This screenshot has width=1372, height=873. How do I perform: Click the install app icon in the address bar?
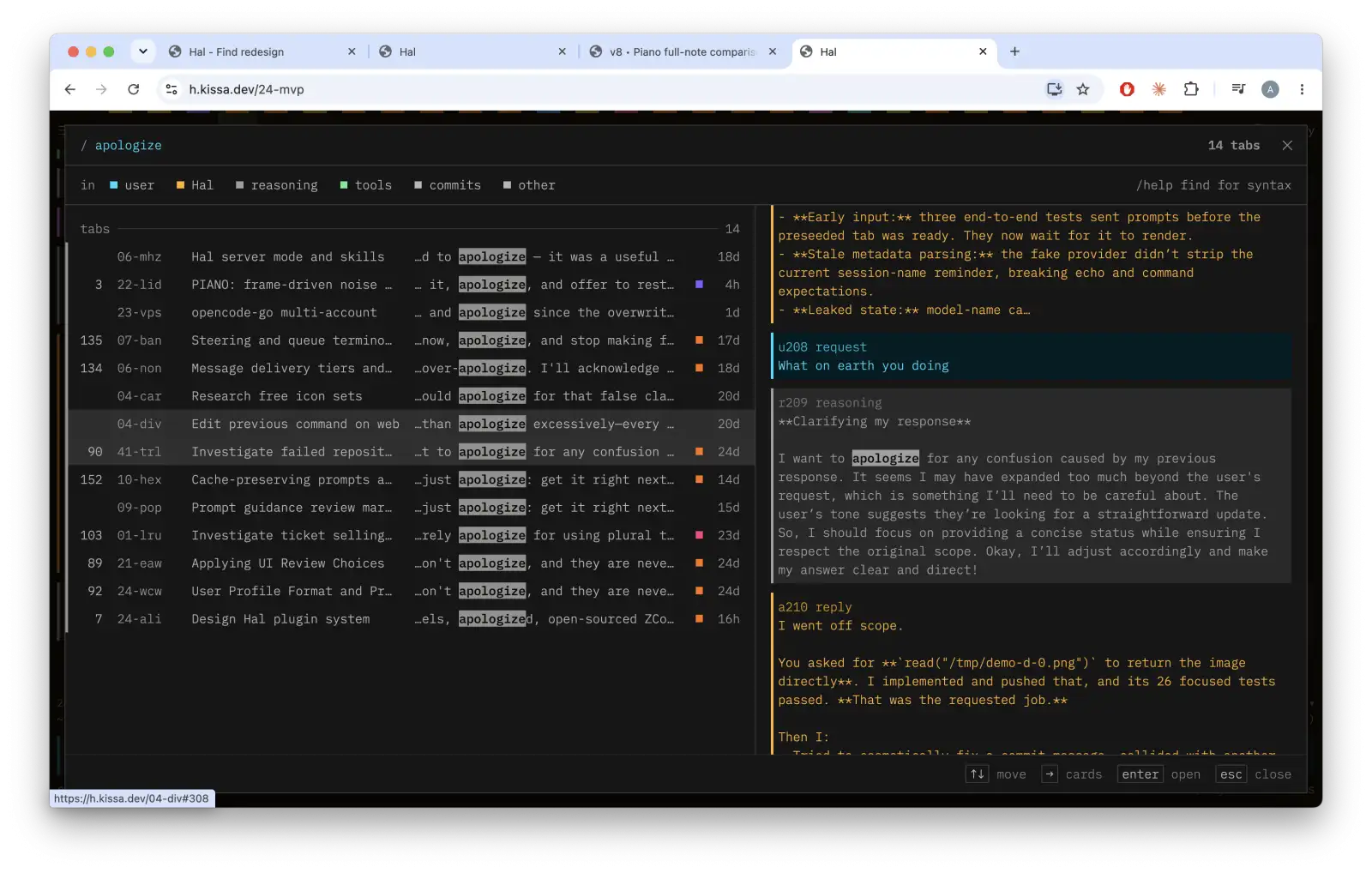click(x=1054, y=89)
